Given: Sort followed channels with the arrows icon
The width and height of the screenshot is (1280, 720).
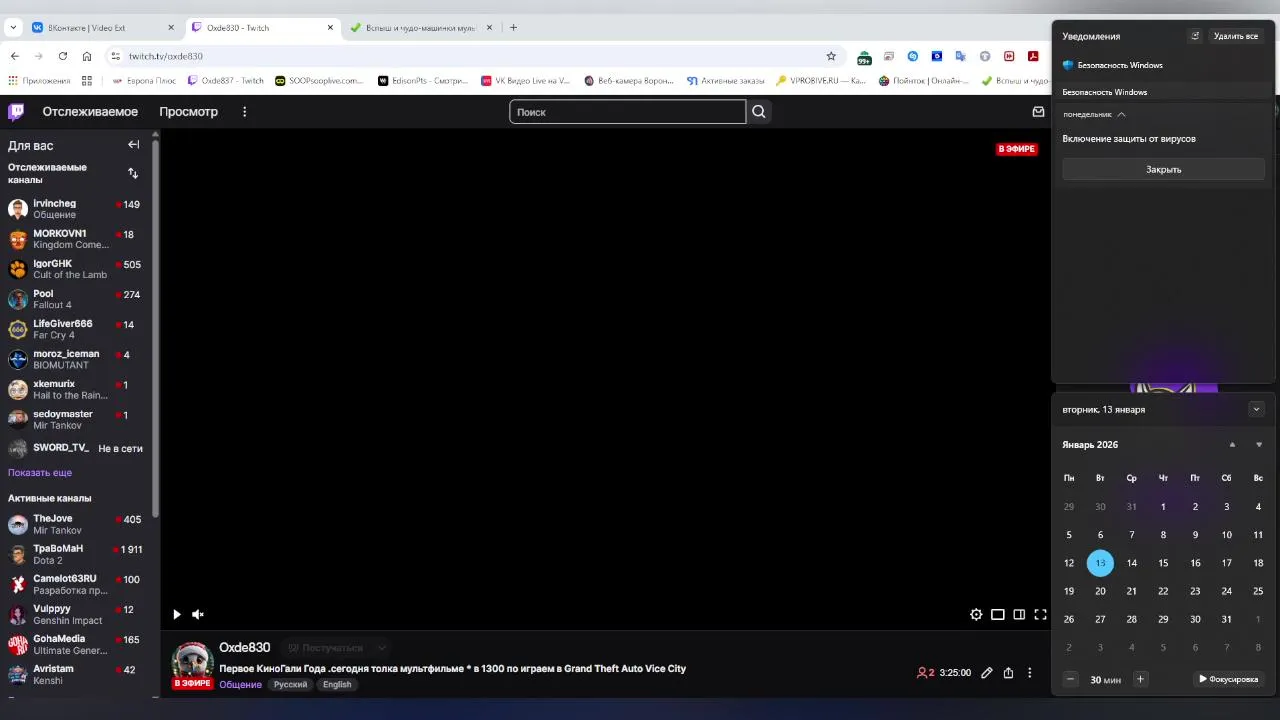Looking at the screenshot, I should point(133,173).
